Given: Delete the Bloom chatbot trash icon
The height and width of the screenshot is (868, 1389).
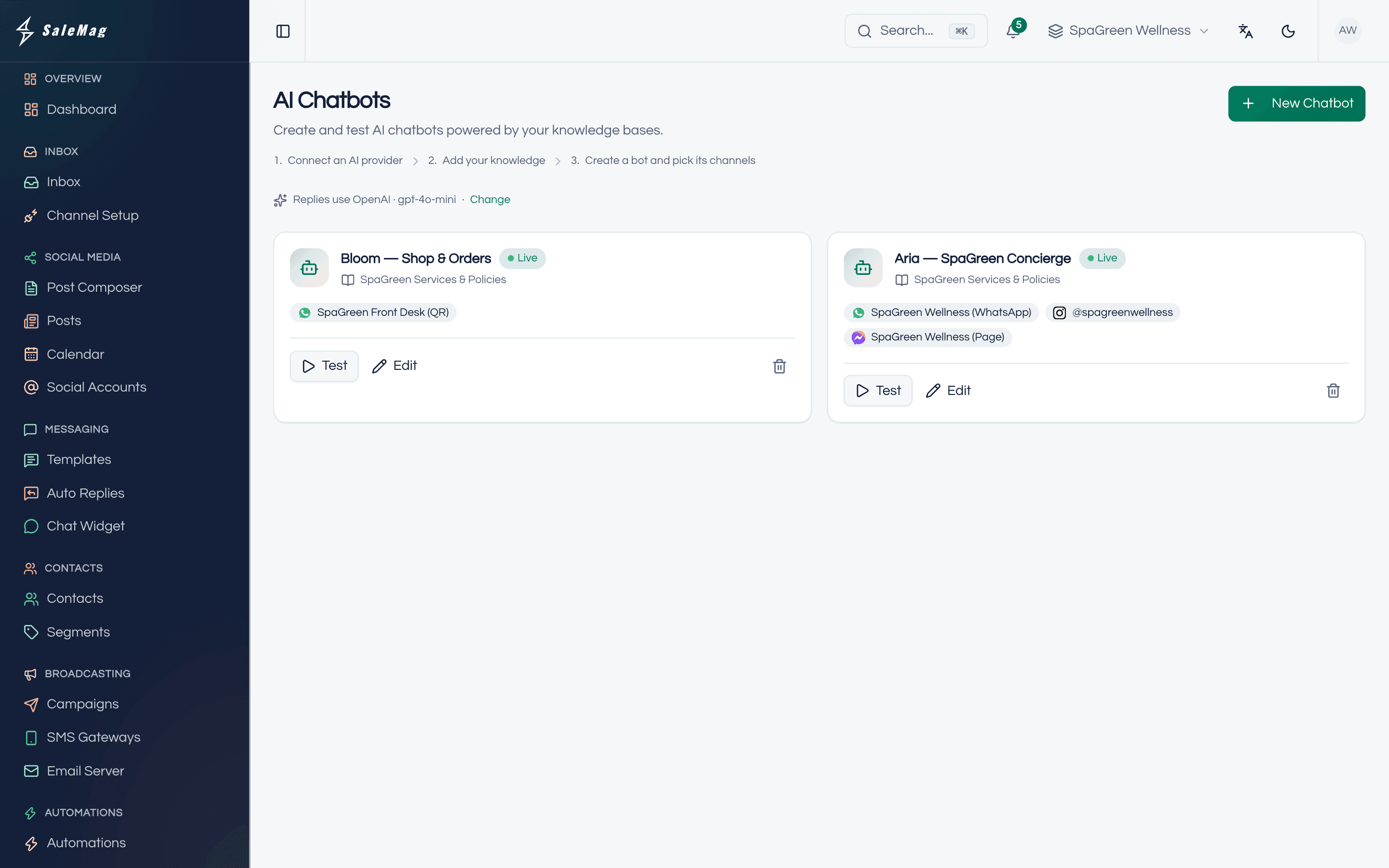Looking at the screenshot, I should 779,366.
